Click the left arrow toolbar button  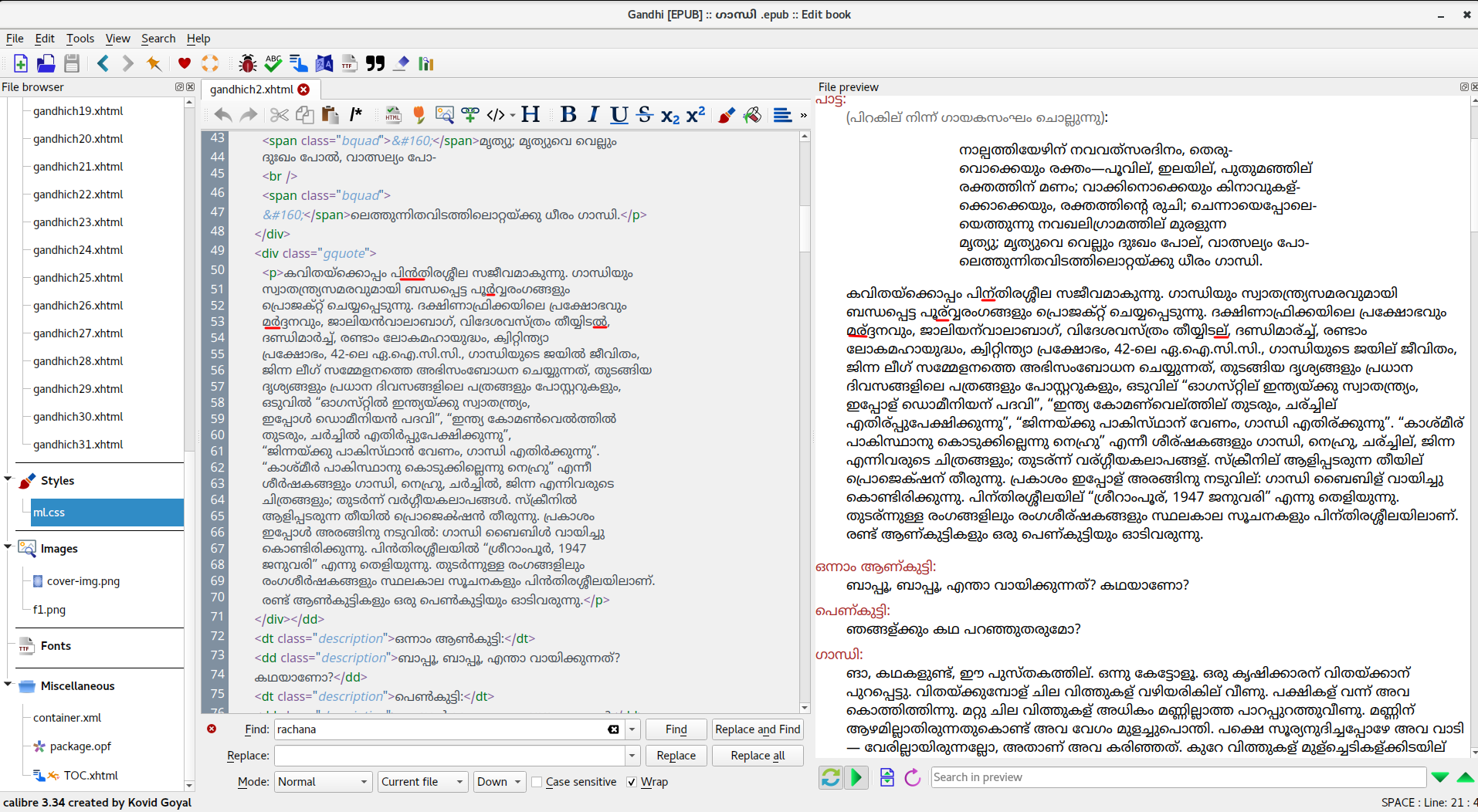(103, 63)
